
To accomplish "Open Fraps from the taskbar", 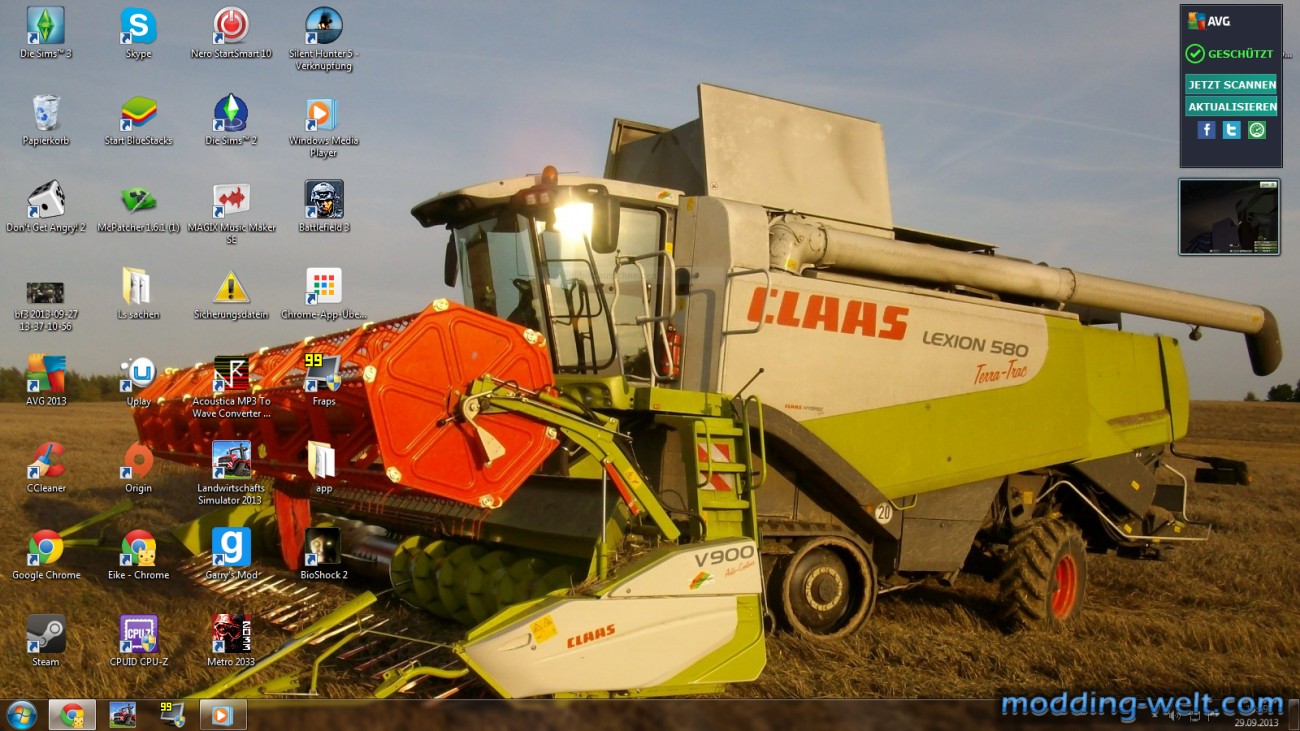I will (x=173, y=715).
